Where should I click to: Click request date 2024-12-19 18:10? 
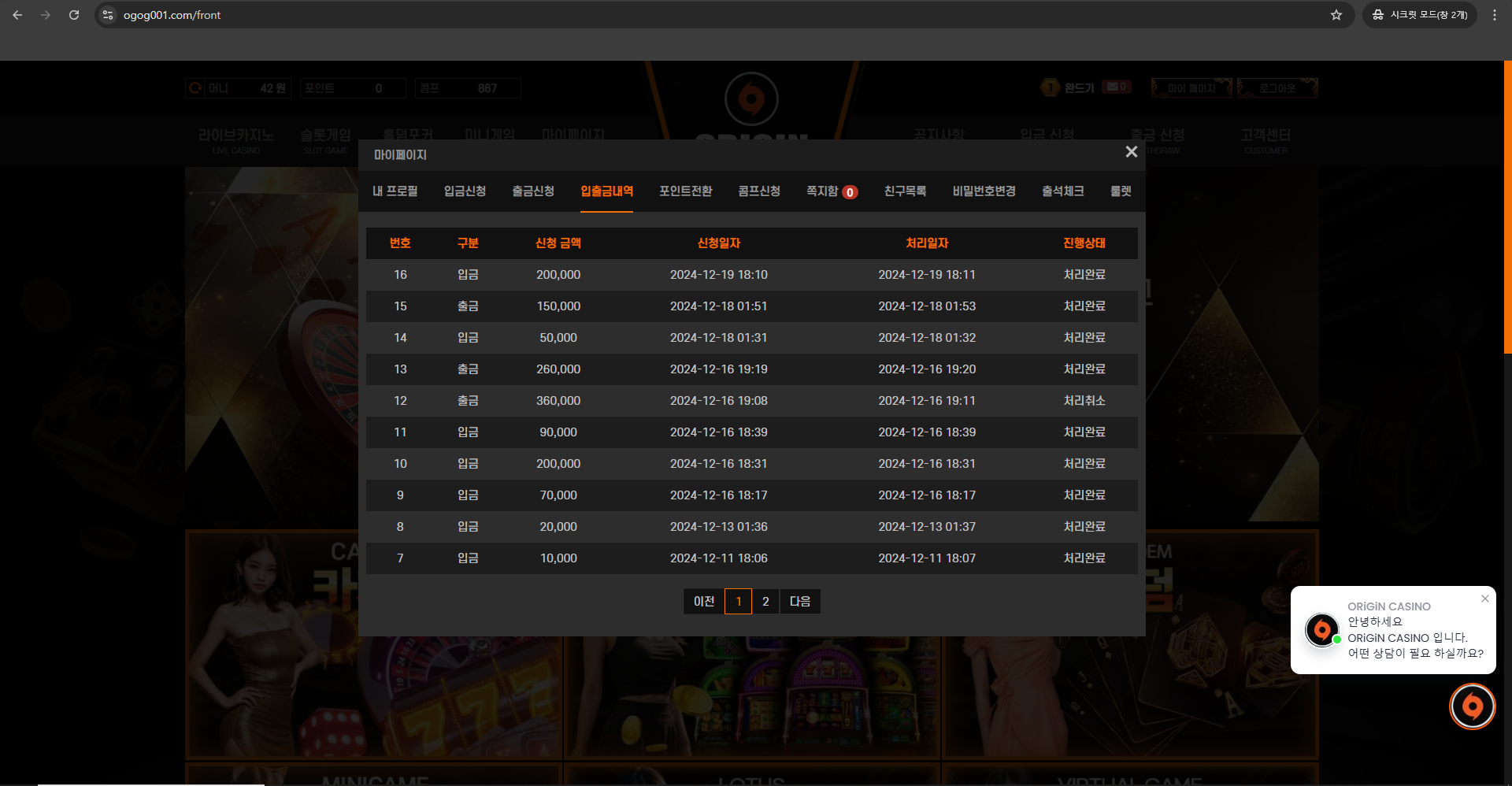coord(719,275)
